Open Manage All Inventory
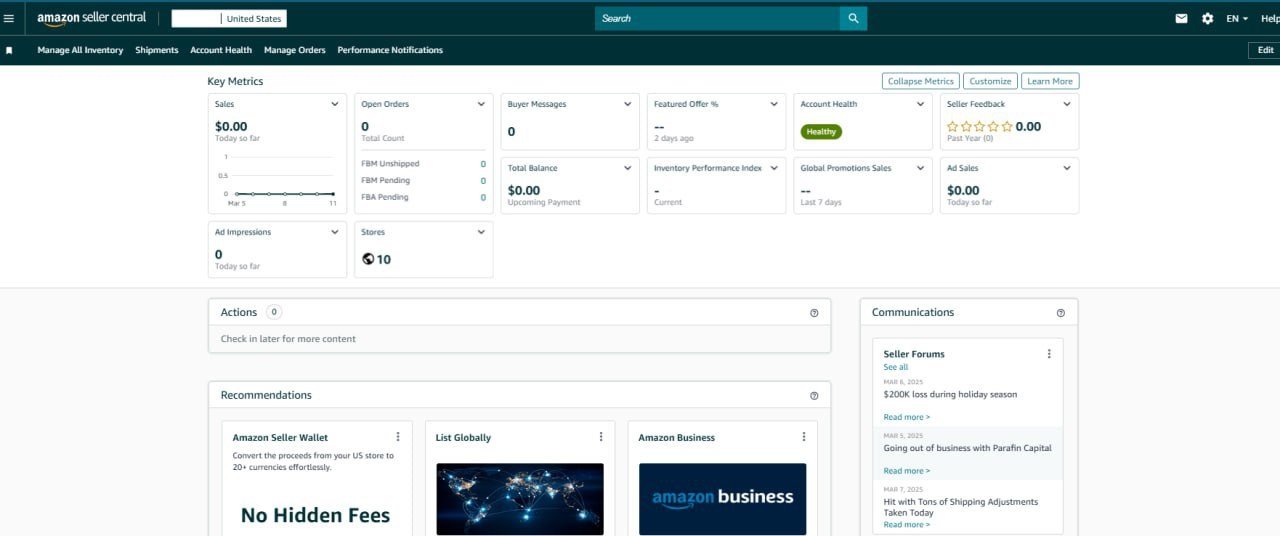This screenshot has width=1280, height=536. pos(80,50)
